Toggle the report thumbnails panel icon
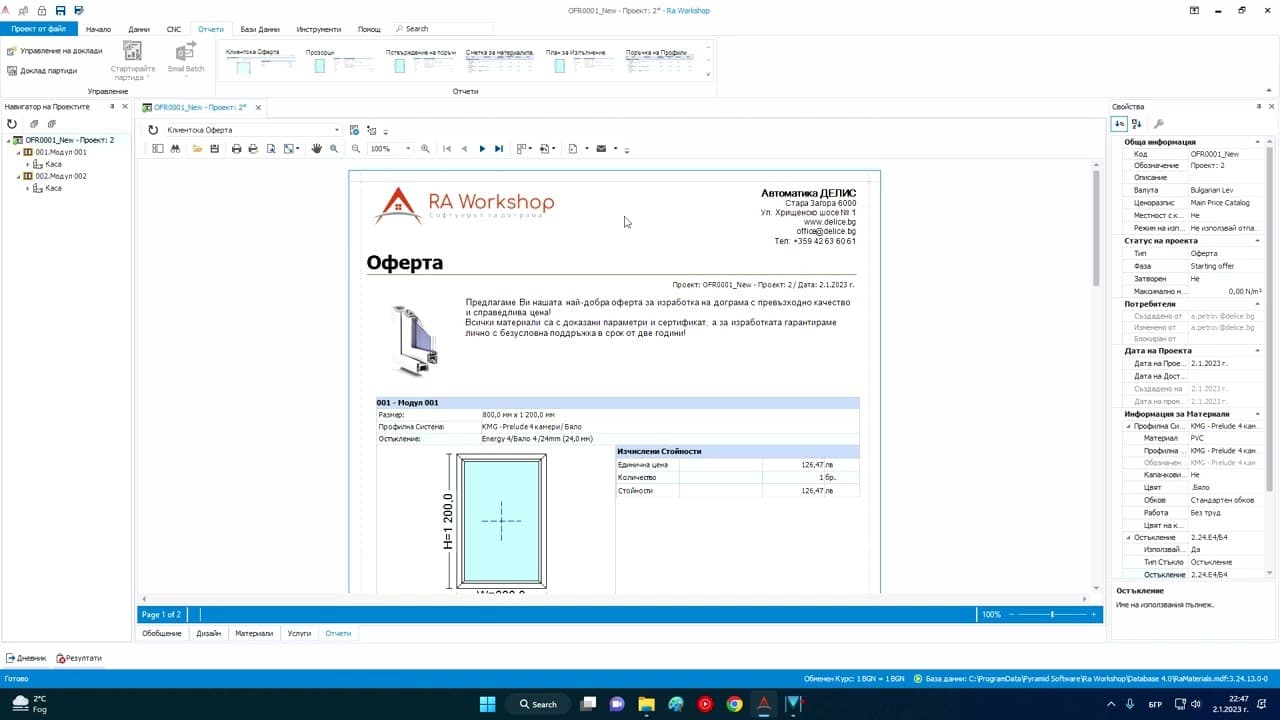1280x720 pixels. click(157, 149)
